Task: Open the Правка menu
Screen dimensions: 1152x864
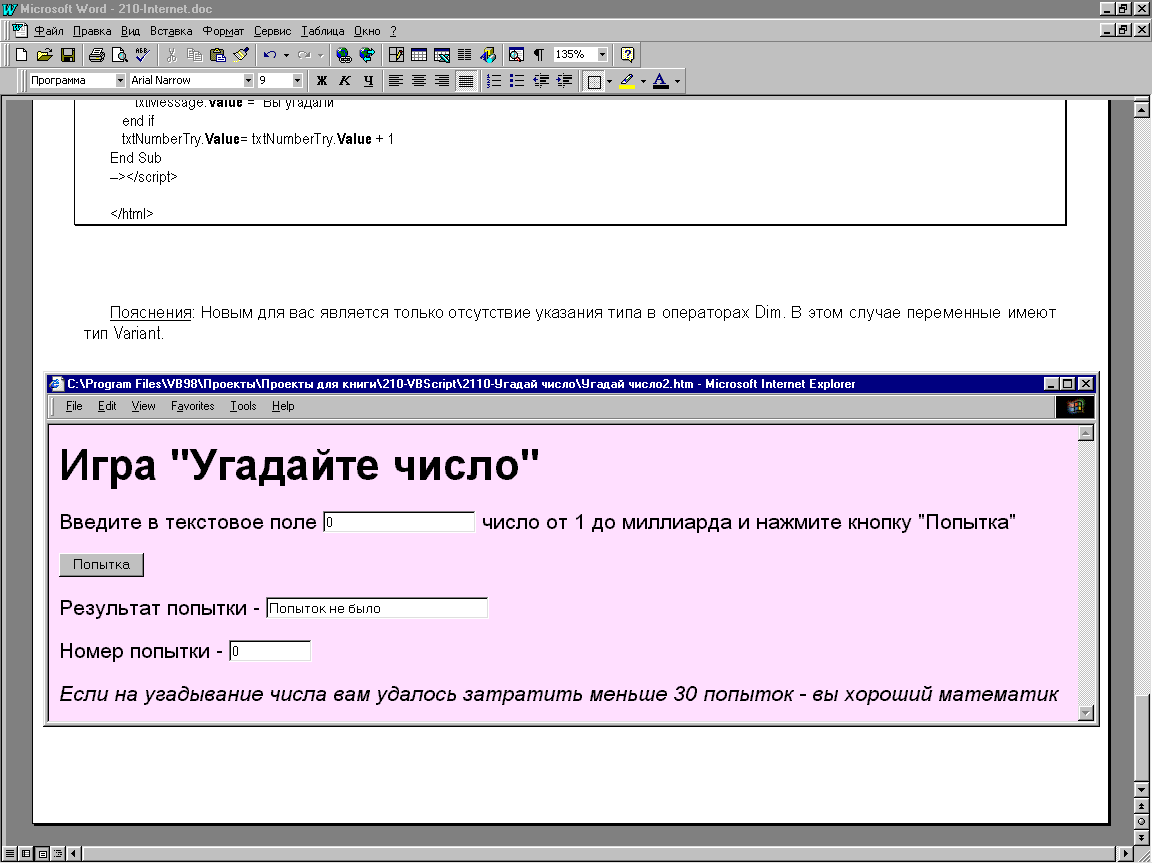Action: 92,31
